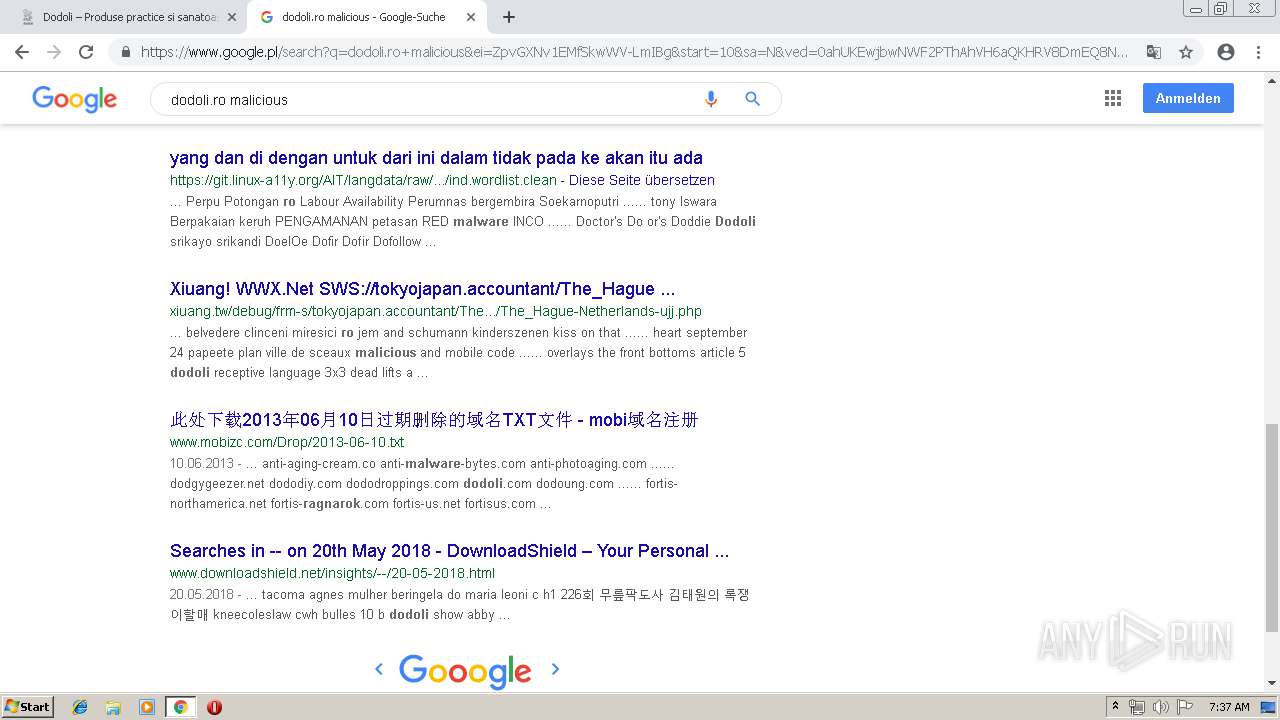Open media player from taskbar
This screenshot has height=720, width=1280.
[147, 707]
